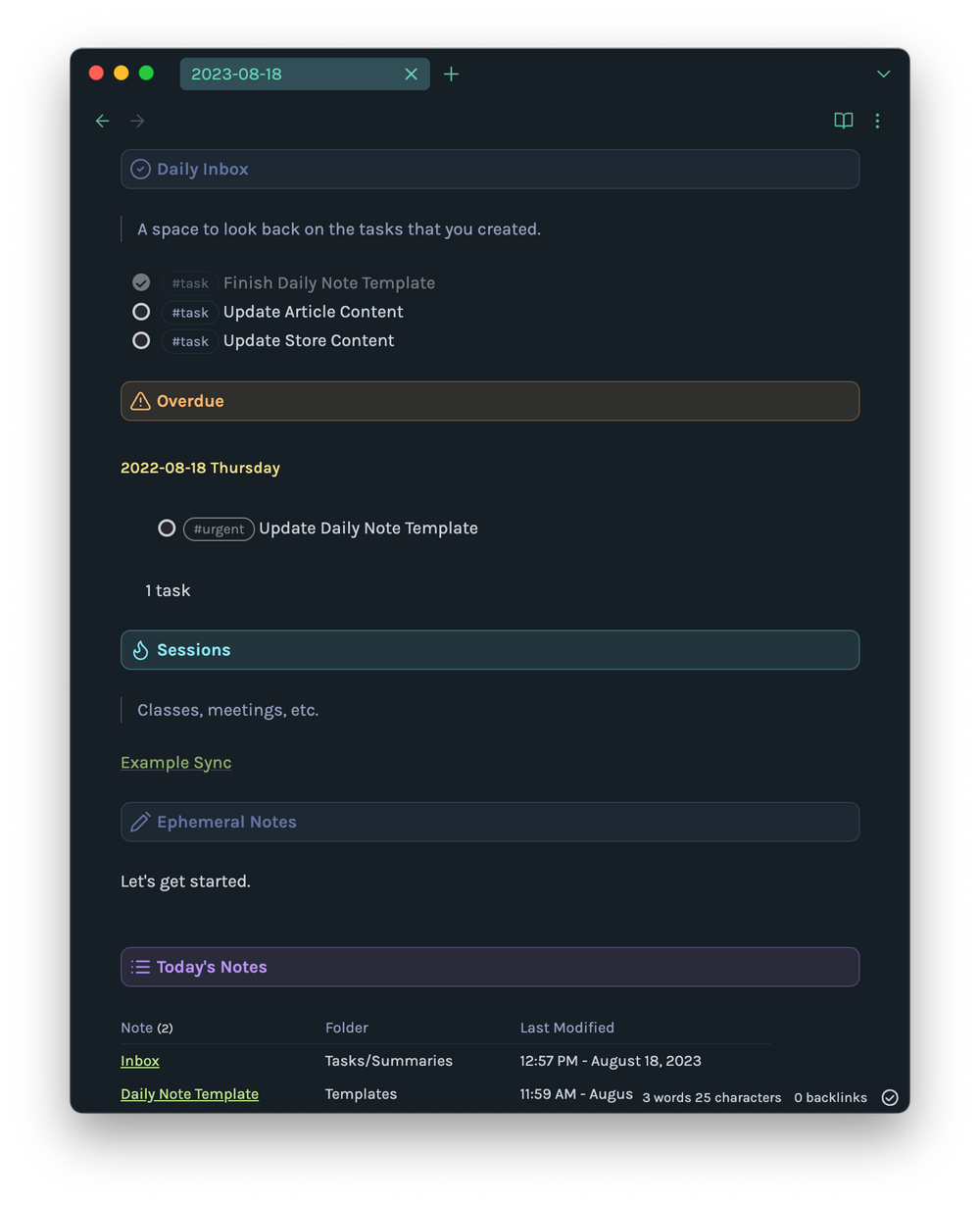The image size is (980, 1206).
Task: Click the Sessions flame icon
Action: click(140, 650)
